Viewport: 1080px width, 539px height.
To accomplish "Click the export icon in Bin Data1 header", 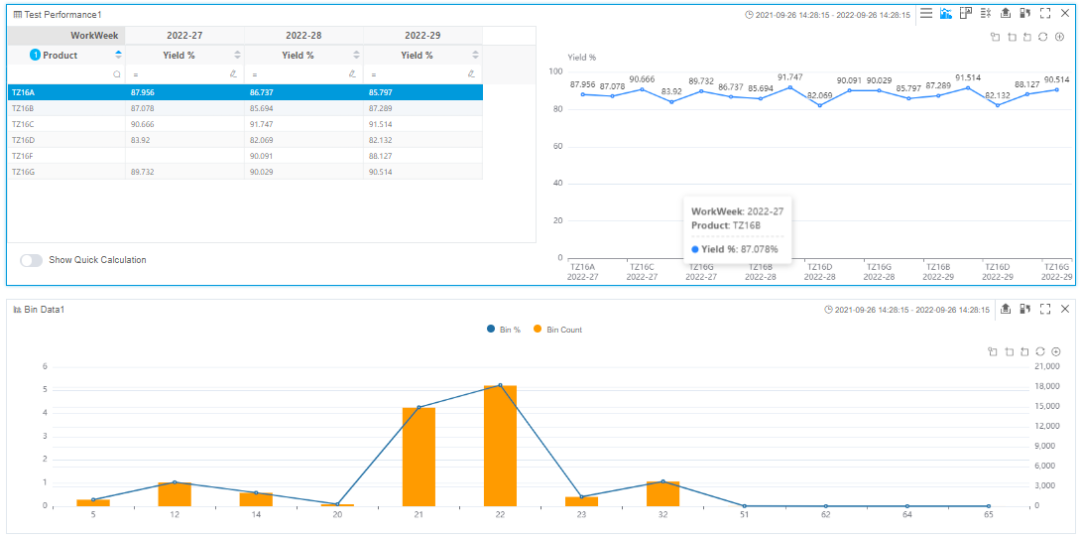I will tap(1005, 310).
